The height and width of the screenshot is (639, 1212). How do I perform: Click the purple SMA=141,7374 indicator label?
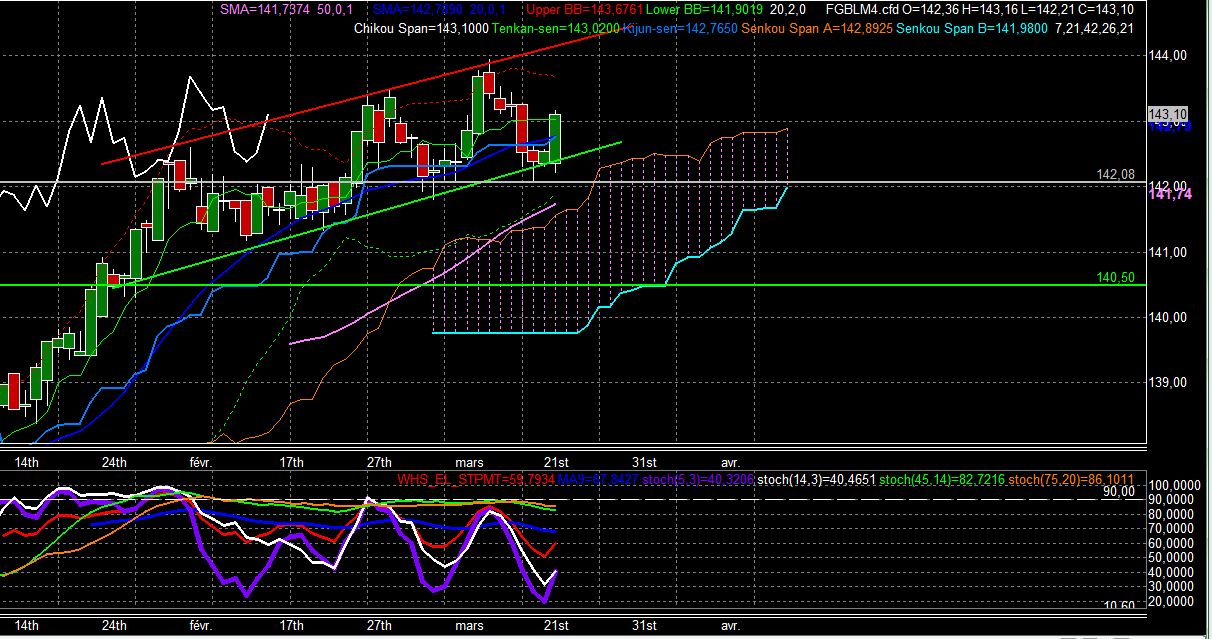(265, 10)
